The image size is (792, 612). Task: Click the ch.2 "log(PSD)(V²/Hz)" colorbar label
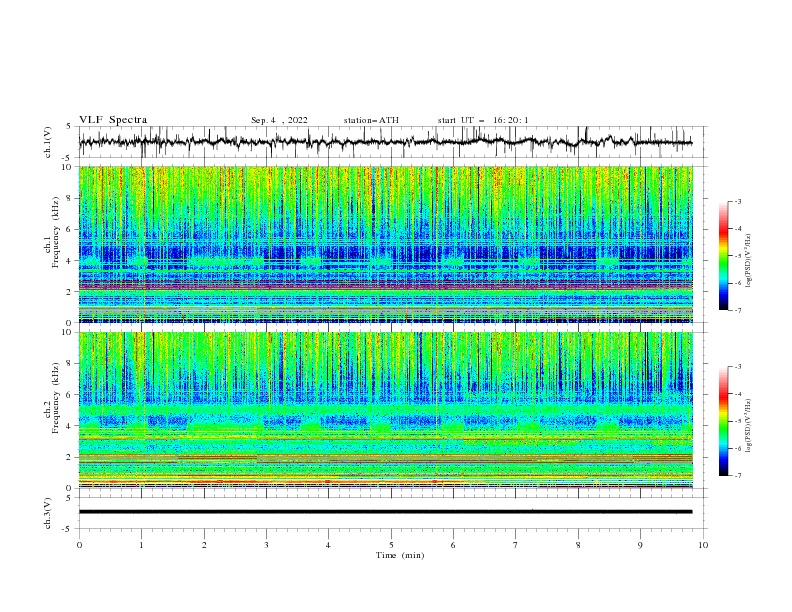click(748, 426)
